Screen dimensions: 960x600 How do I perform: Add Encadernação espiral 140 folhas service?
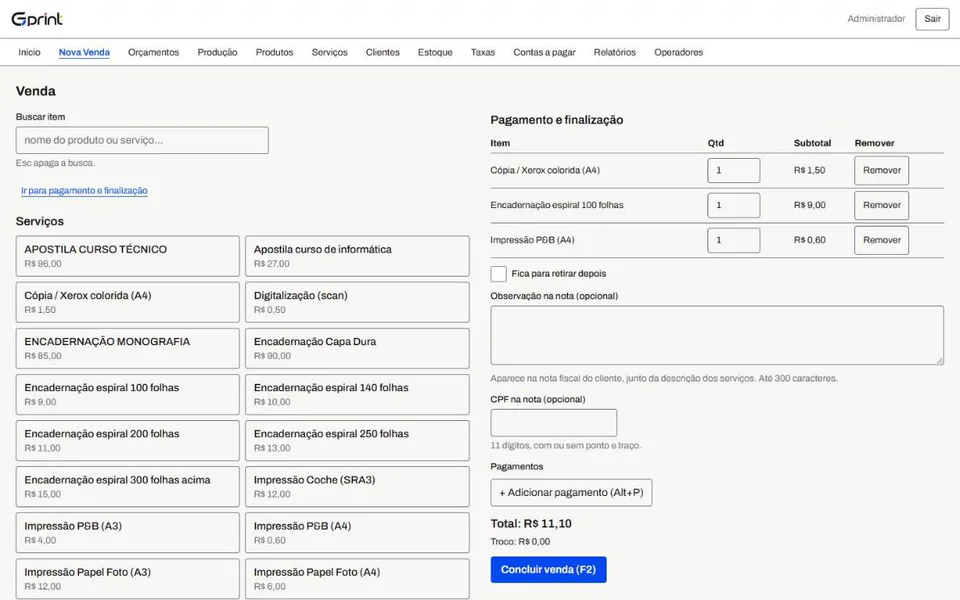[357, 394]
